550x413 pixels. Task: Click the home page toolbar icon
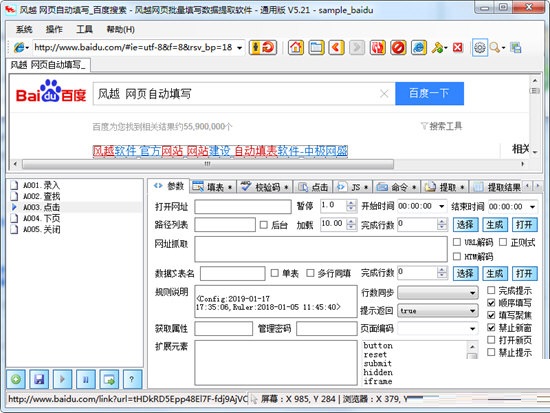pos(295,47)
